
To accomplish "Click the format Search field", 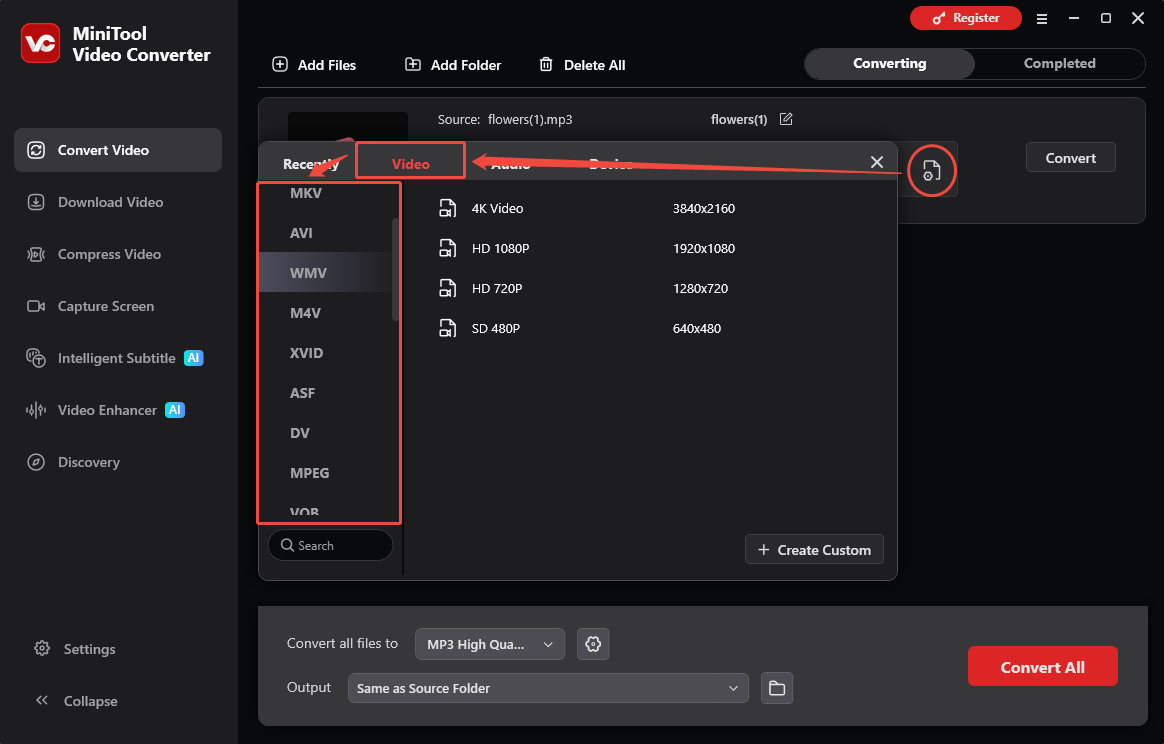I will (330, 545).
